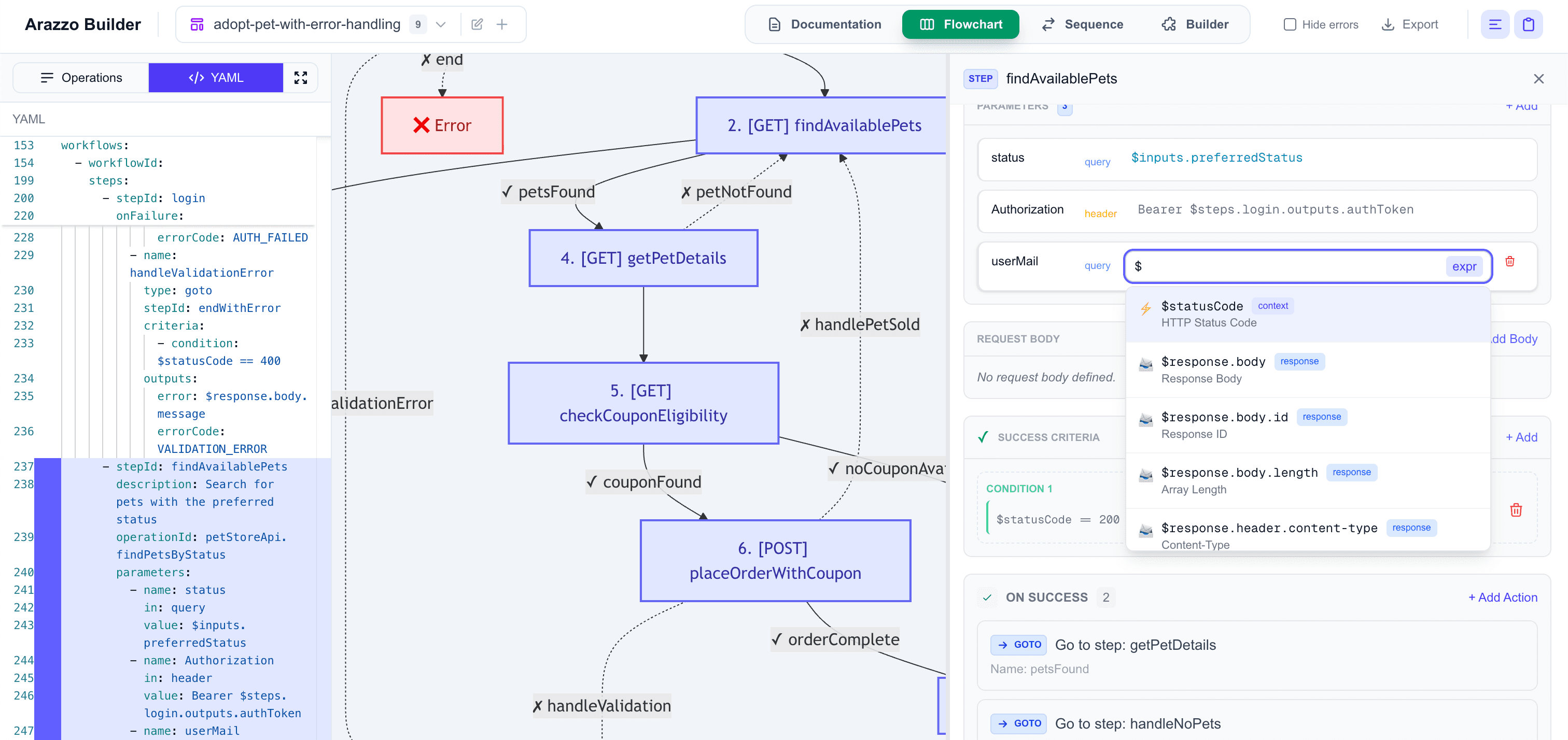
Task: Click the rename workflow pencil icon
Action: pyautogui.click(x=477, y=24)
